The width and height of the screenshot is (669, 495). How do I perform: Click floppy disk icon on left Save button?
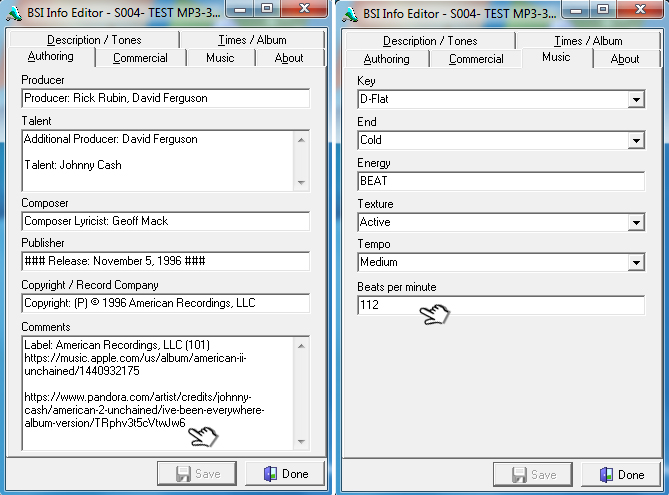(183, 474)
